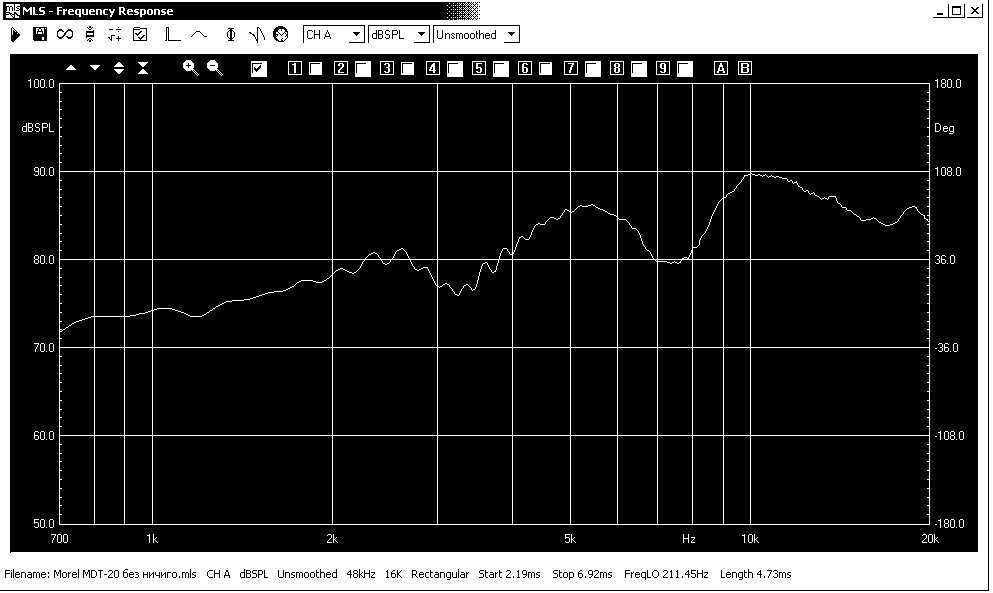The image size is (993, 593).
Task: Click zoom in magnifier icon
Action: pyautogui.click(x=191, y=68)
